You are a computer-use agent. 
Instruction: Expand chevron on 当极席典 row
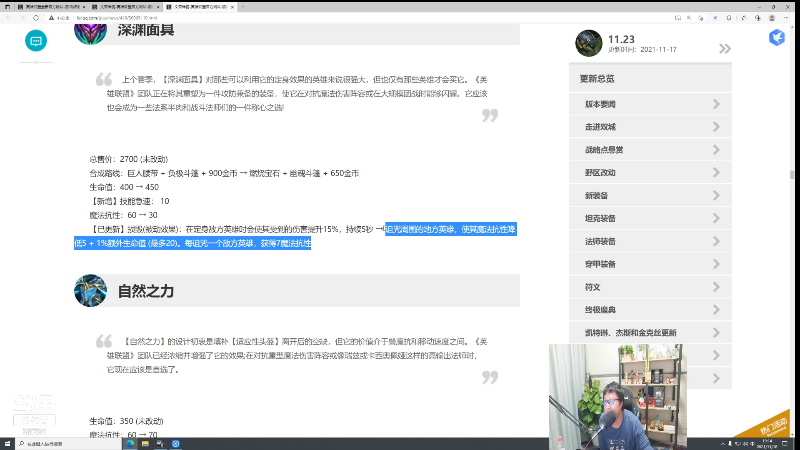[716, 310]
